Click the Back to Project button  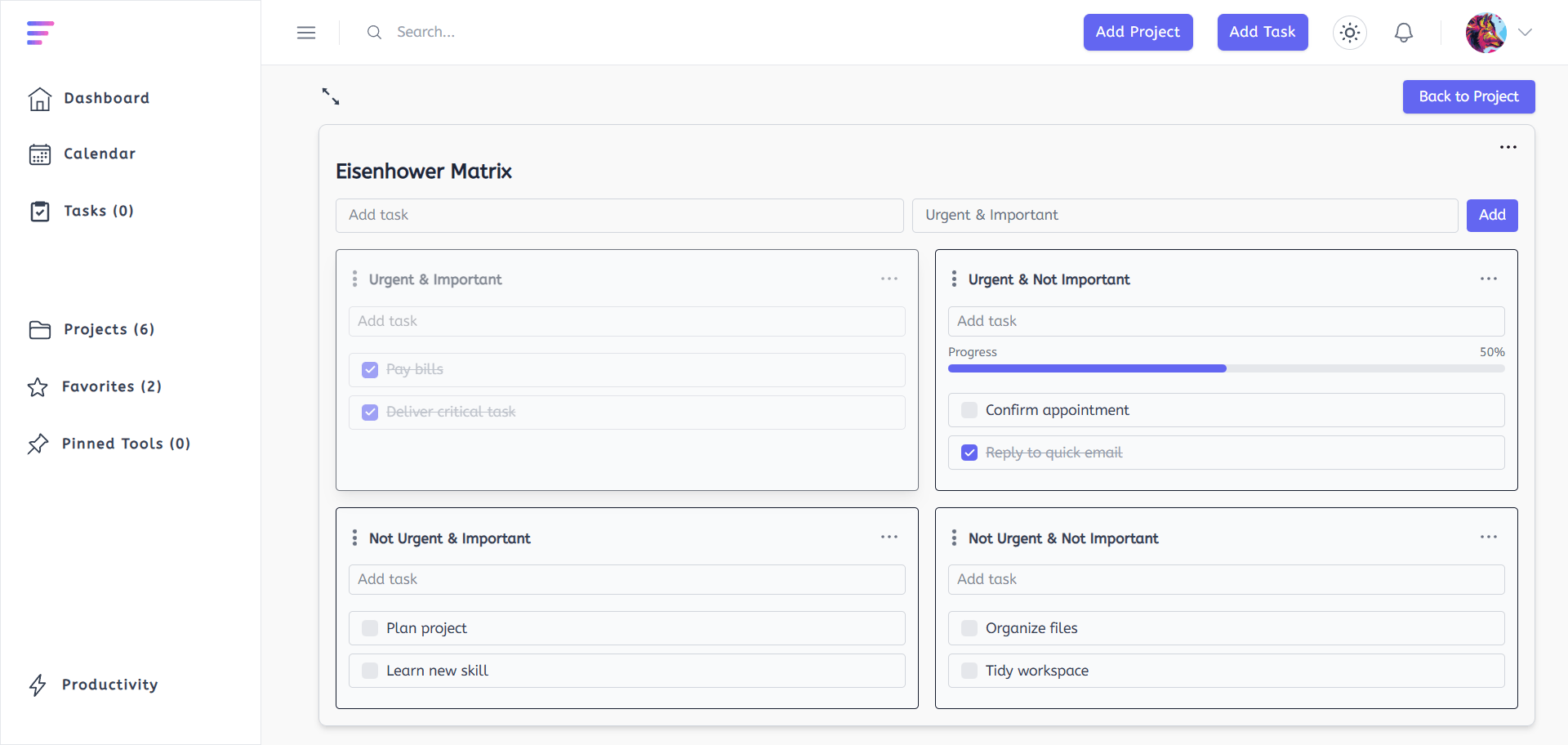1468,96
